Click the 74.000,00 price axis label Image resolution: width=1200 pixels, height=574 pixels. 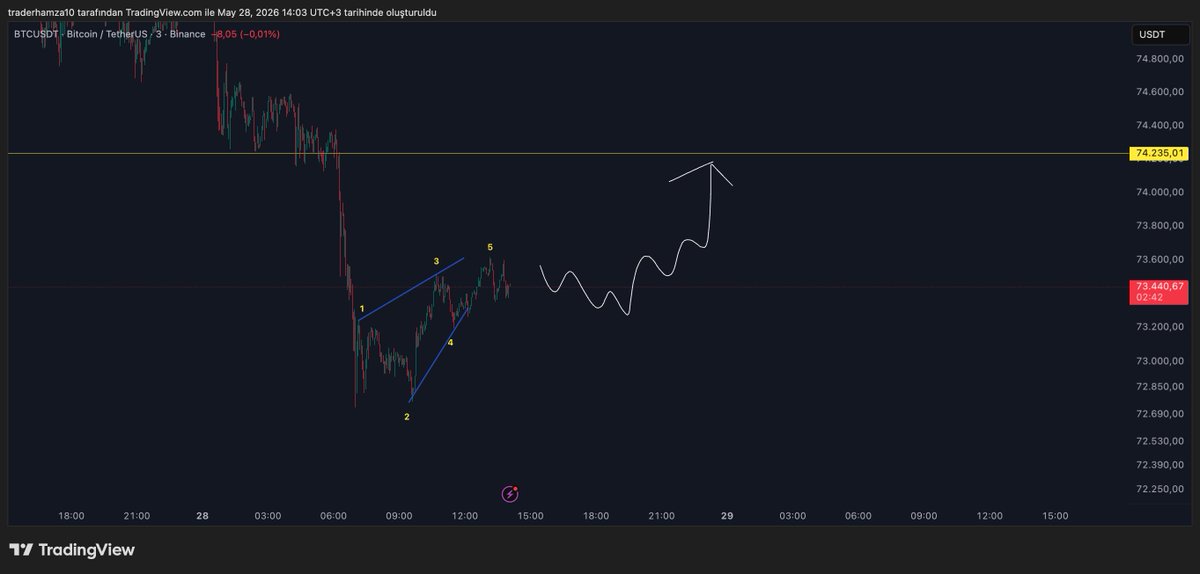click(x=1160, y=193)
